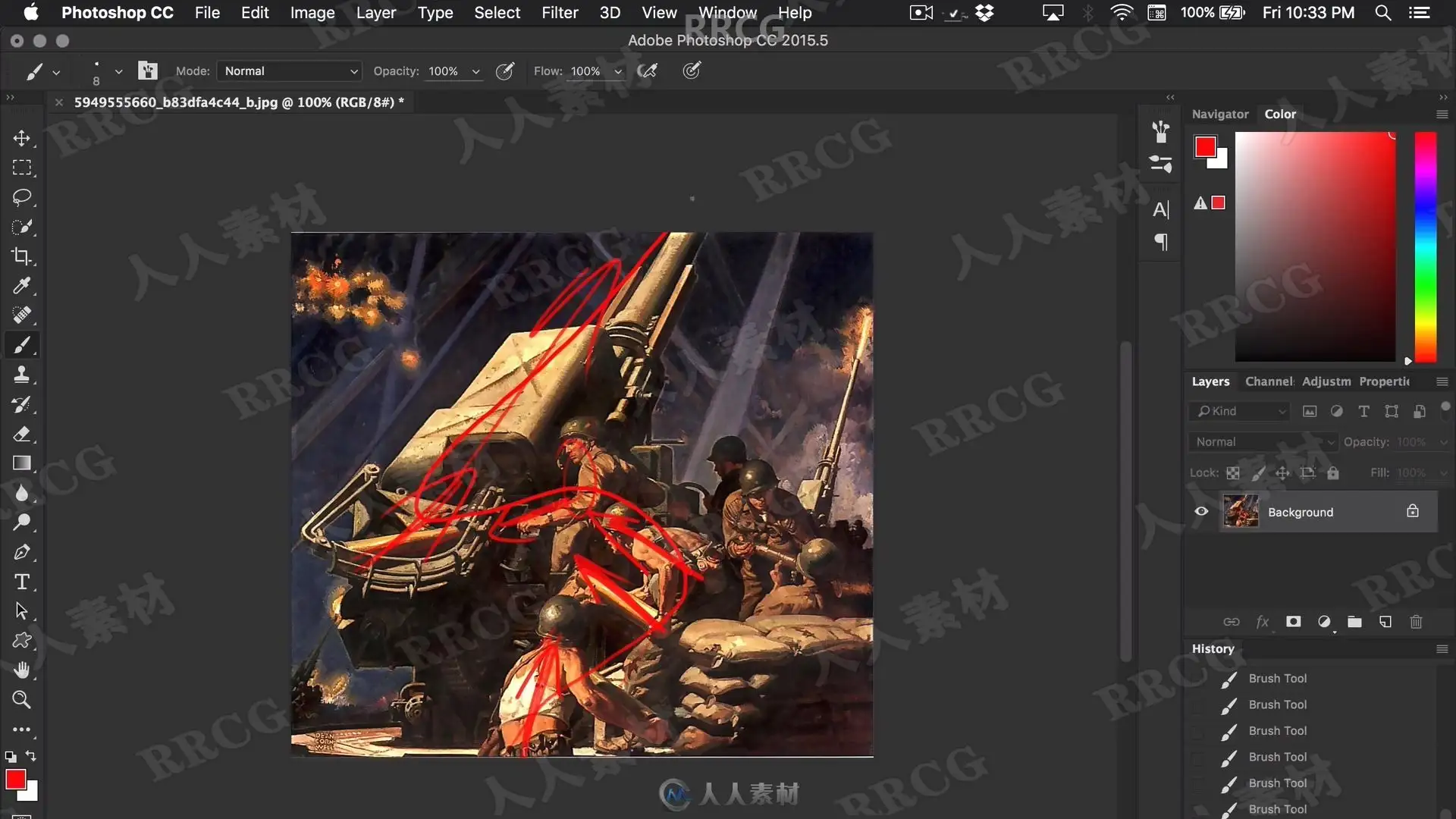Open the Character panel icon

click(x=1160, y=209)
